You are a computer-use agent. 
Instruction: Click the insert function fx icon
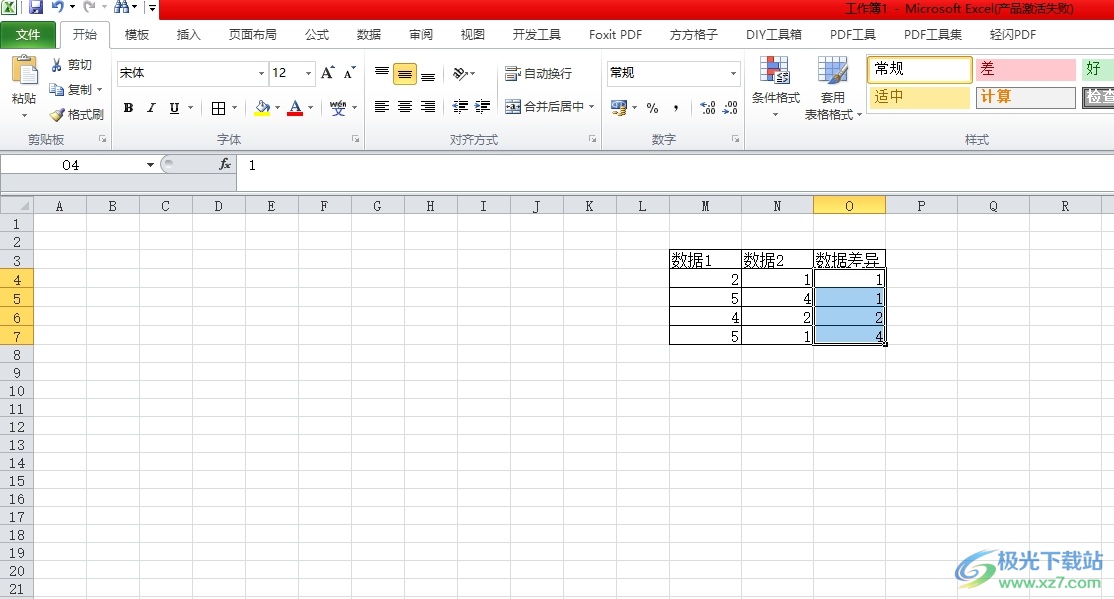pos(225,165)
